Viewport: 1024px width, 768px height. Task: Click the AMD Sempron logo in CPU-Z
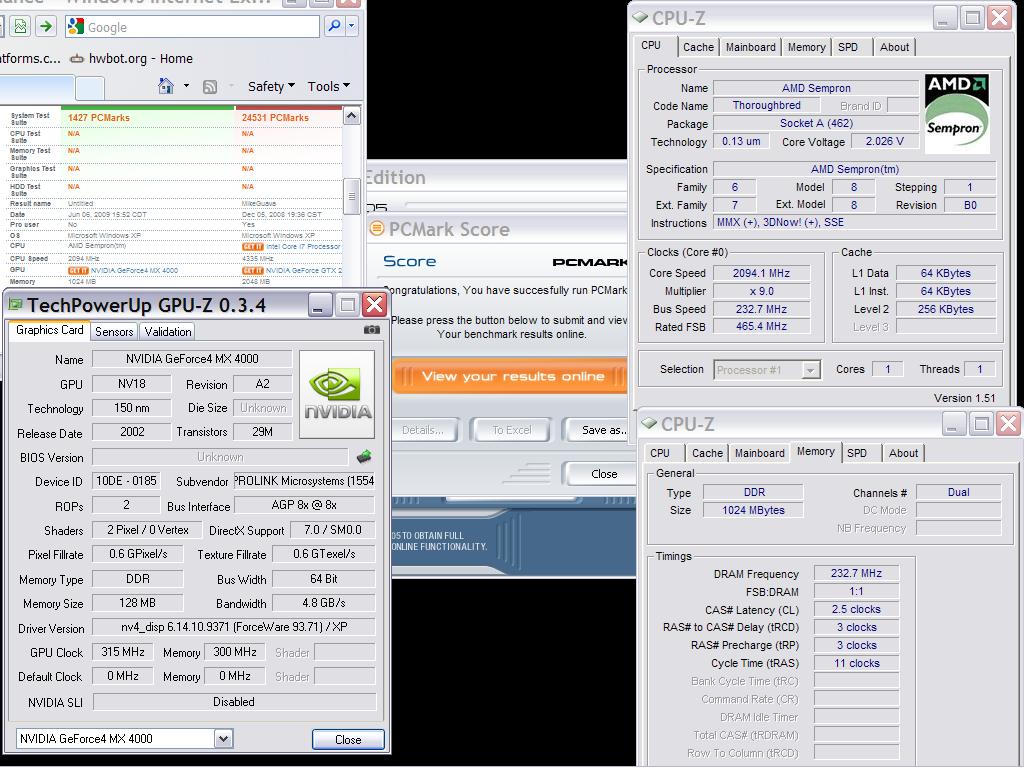pyautogui.click(x=957, y=114)
